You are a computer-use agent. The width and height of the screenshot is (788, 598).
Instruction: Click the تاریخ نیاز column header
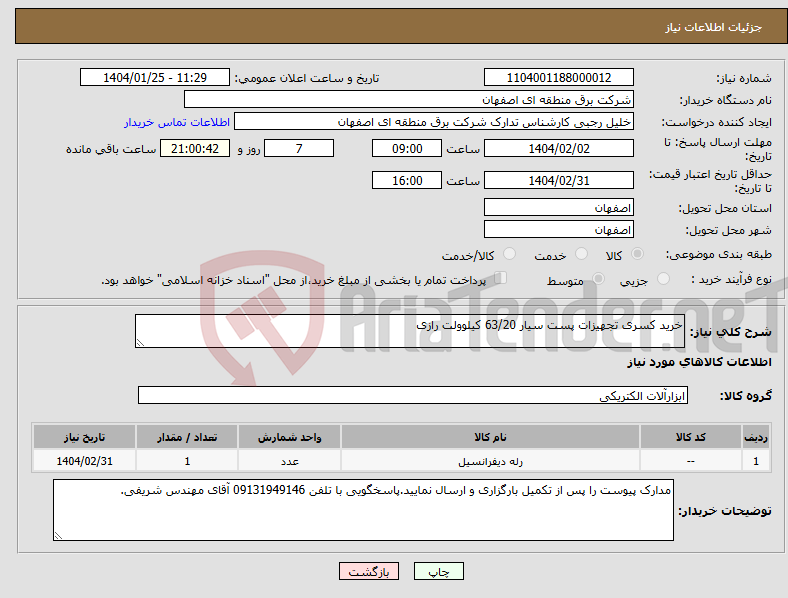84,437
